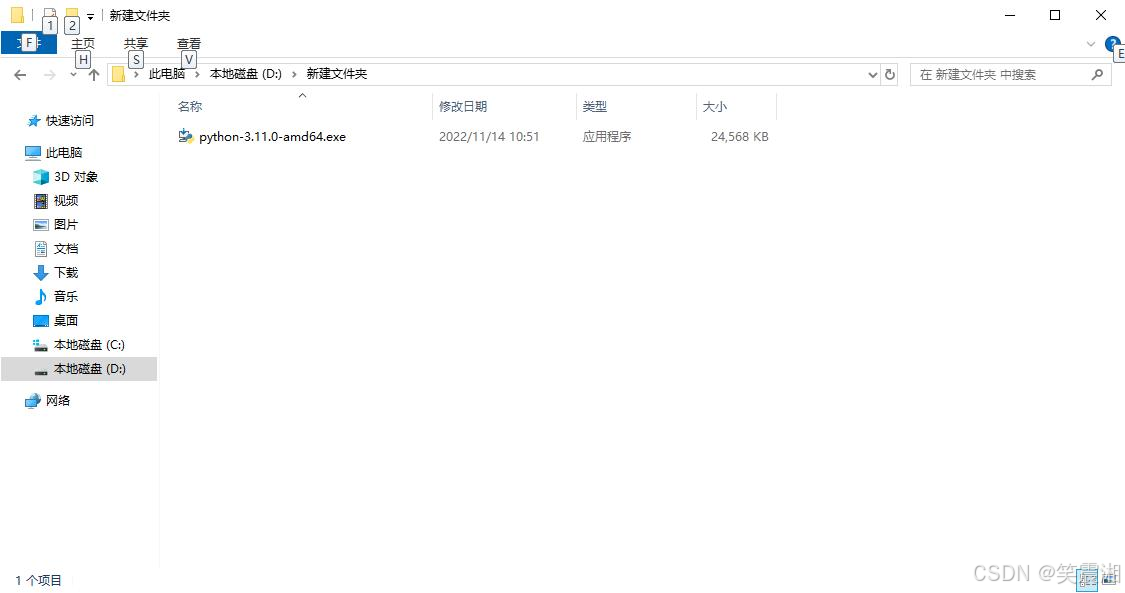Click the date 2022/11/14 10:51
The width and height of the screenshot is (1125, 593).
[489, 136]
